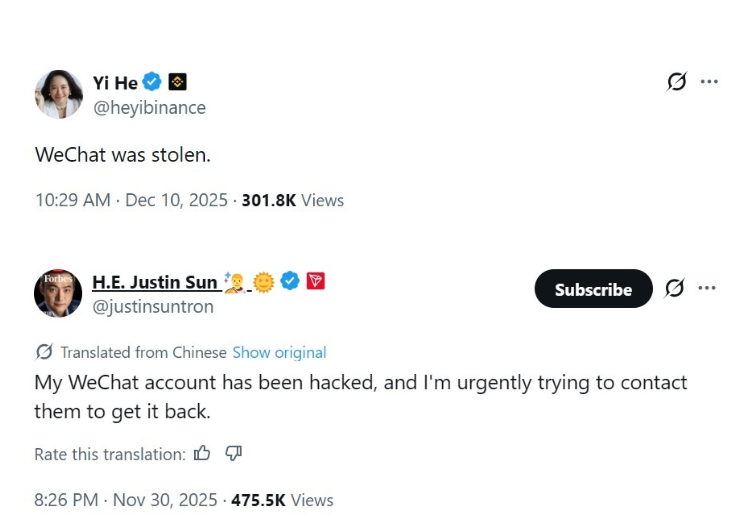
Task: Rate the translation with thumbs down
Action: [234, 454]
